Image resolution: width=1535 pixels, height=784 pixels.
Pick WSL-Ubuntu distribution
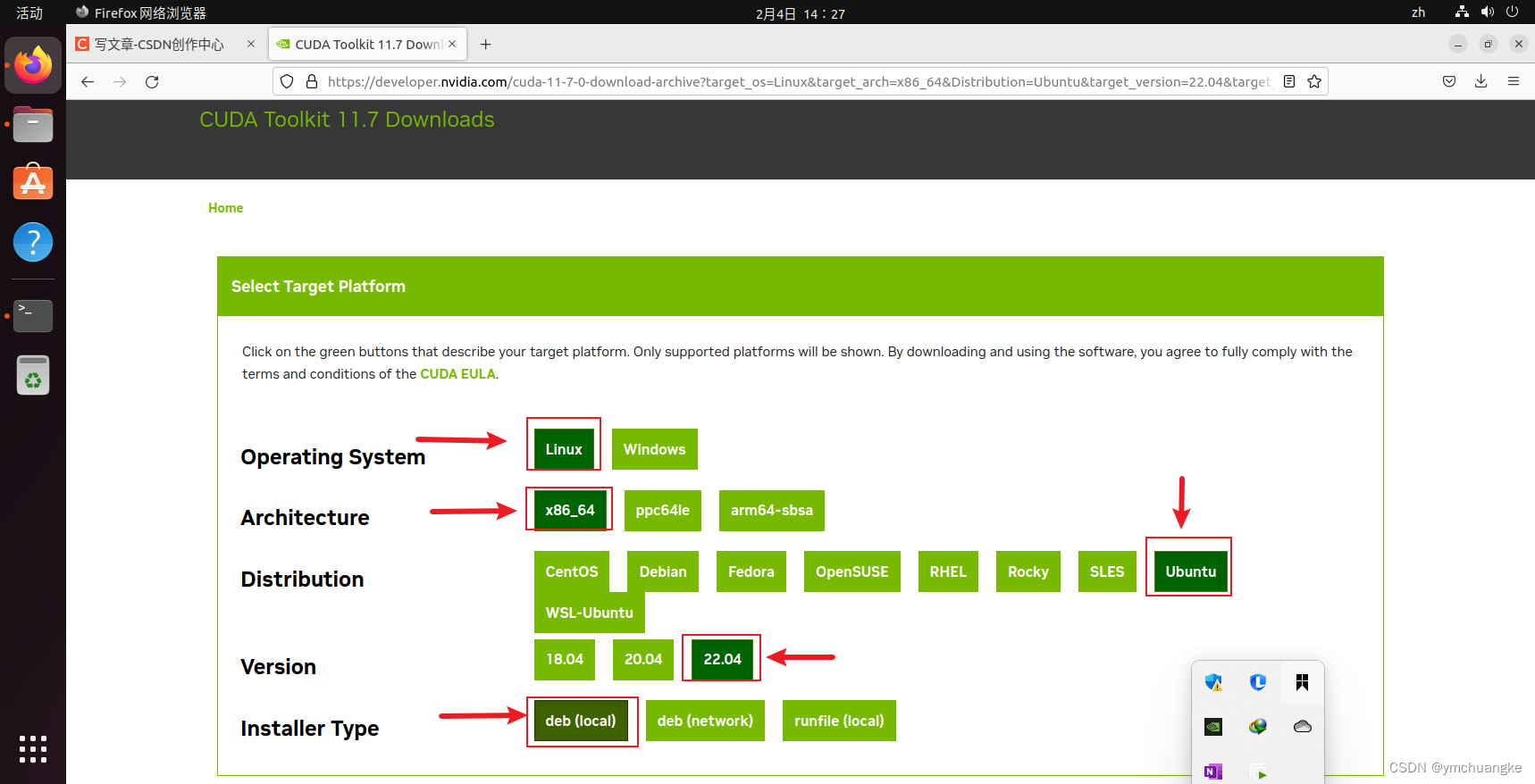coord(590,613)
